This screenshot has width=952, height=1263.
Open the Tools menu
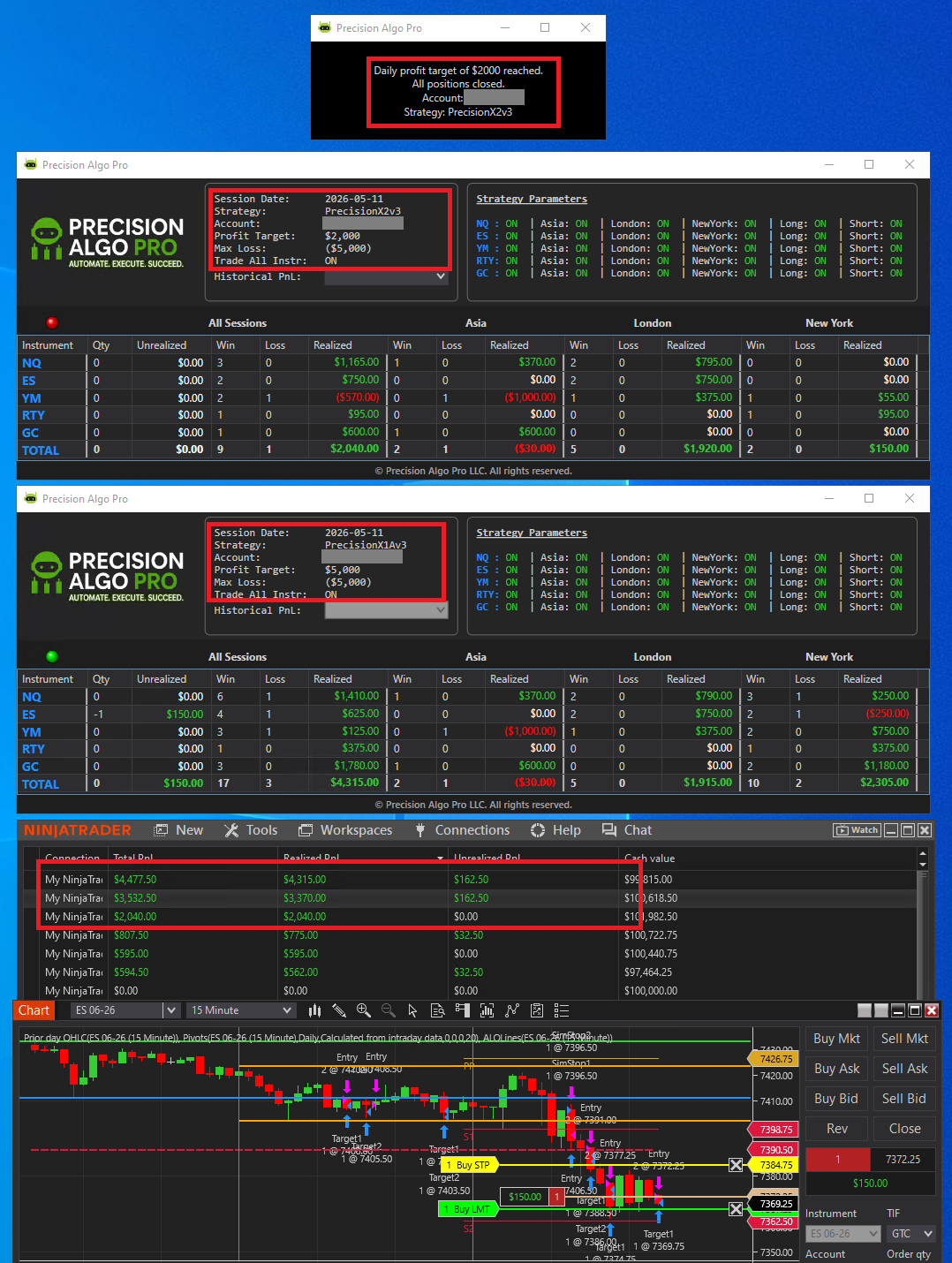pyautogui.click(x=251, y=830)
